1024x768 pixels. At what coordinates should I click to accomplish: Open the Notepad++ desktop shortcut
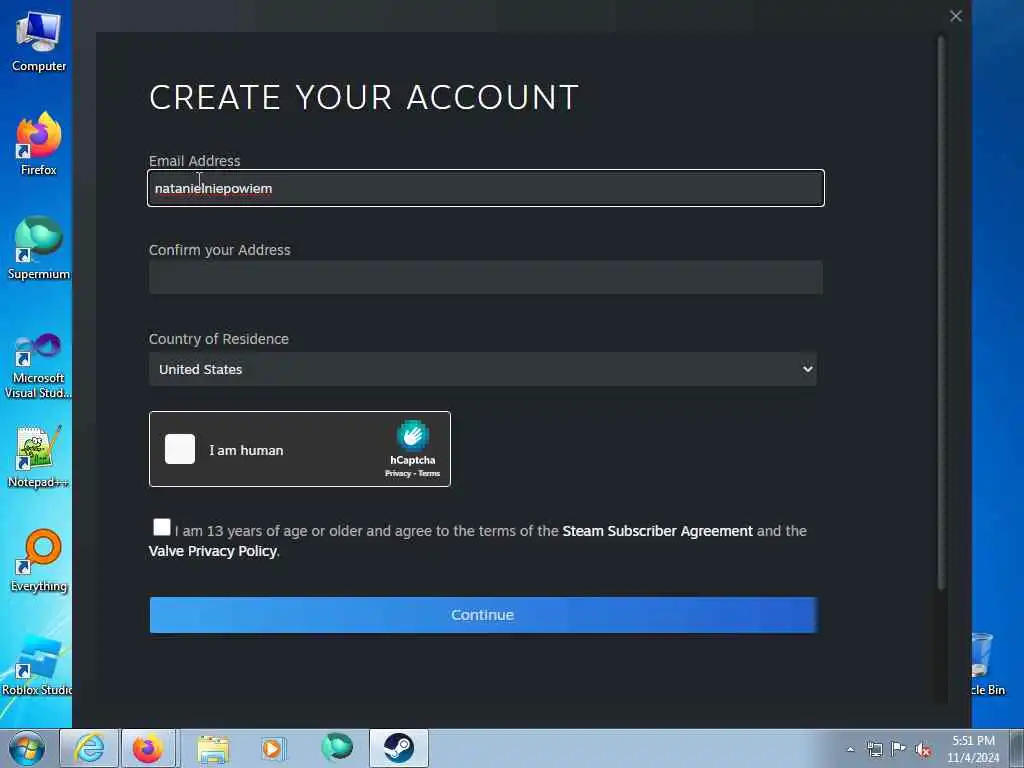[x=39, y=456]
